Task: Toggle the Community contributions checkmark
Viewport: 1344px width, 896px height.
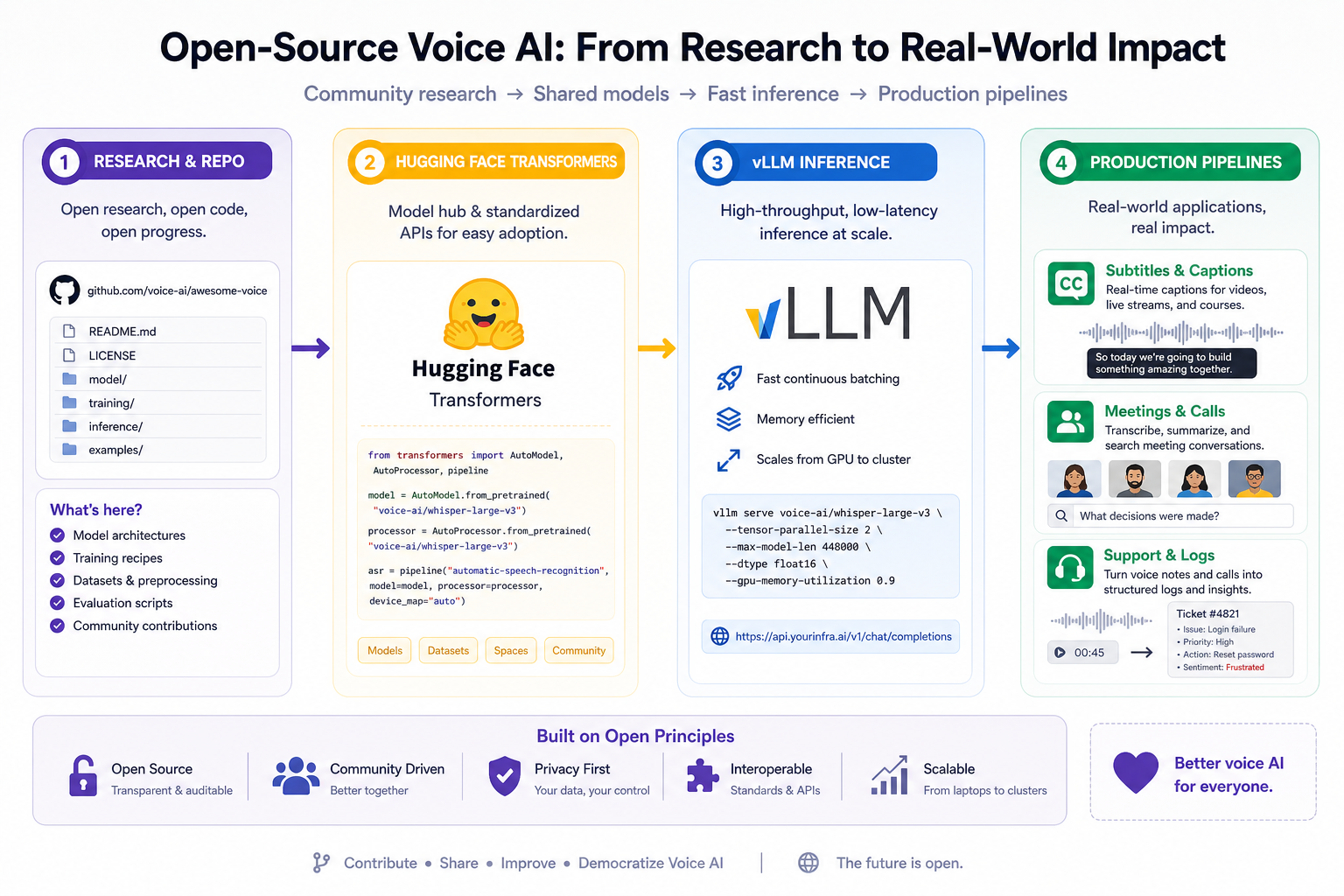Action: tap(58, 626)
